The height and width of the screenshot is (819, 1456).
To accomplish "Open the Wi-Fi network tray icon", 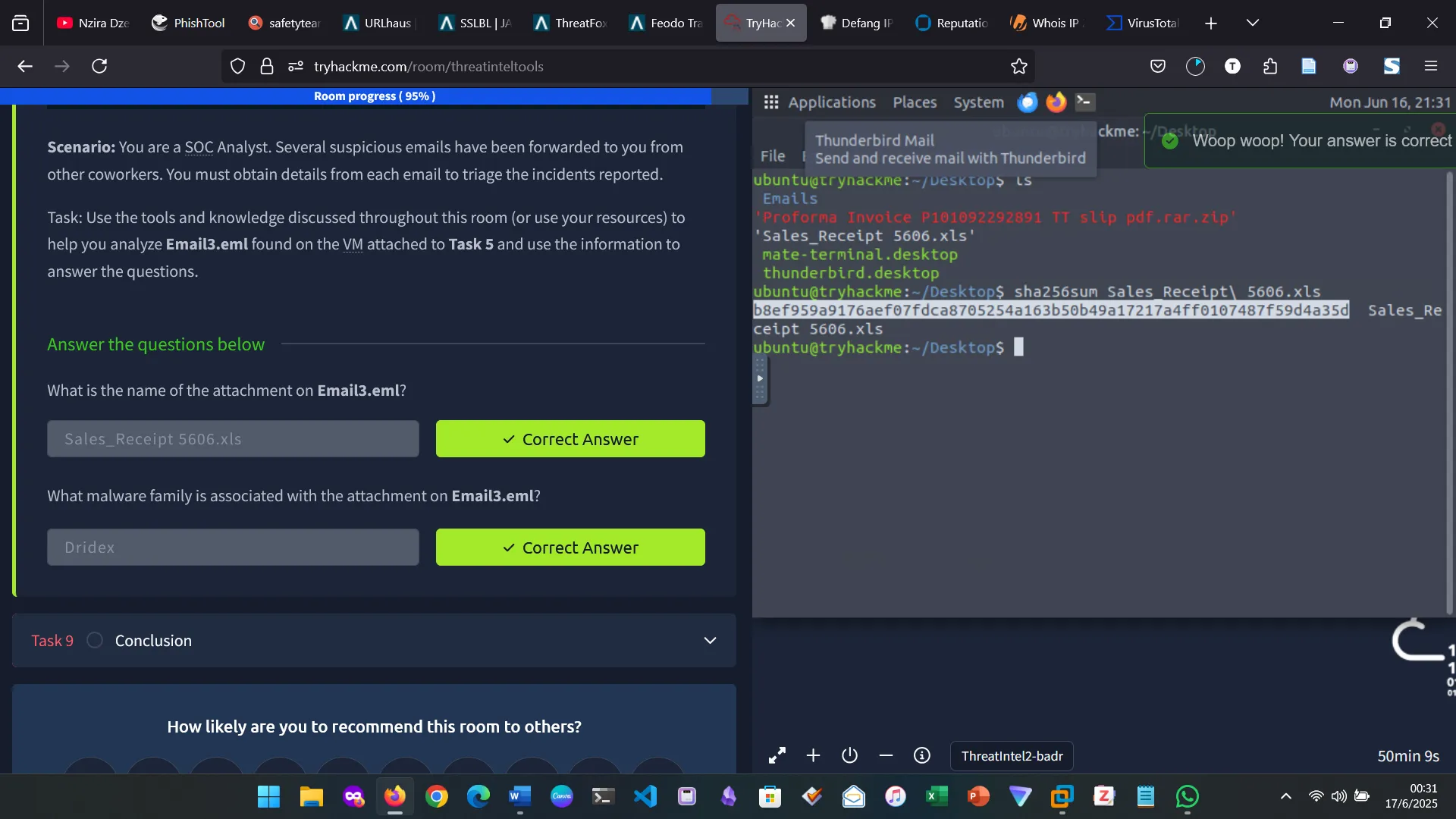I will point(1316,796).
